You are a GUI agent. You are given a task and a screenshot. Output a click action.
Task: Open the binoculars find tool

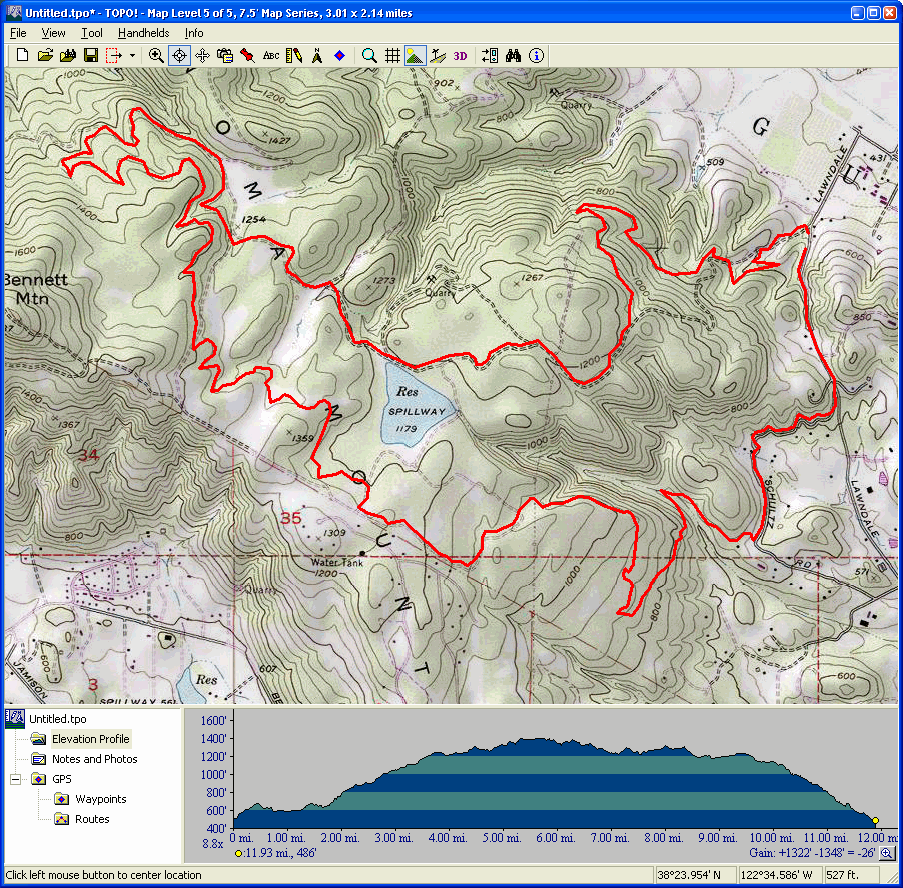coord(514,56)
